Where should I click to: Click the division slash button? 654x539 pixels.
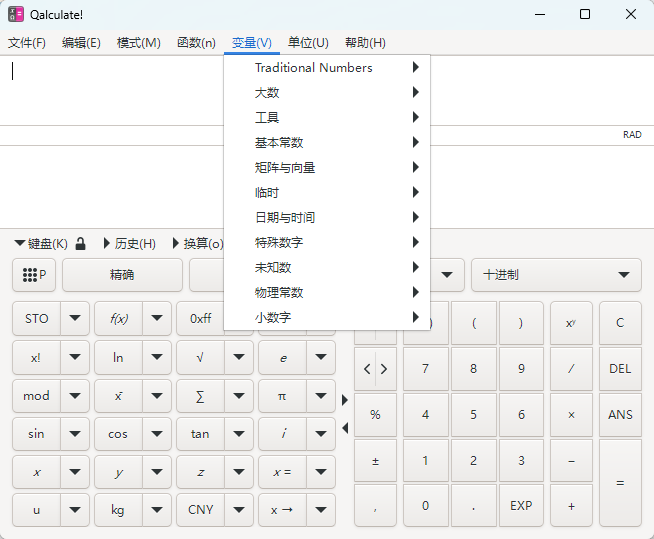pos(571,369)
